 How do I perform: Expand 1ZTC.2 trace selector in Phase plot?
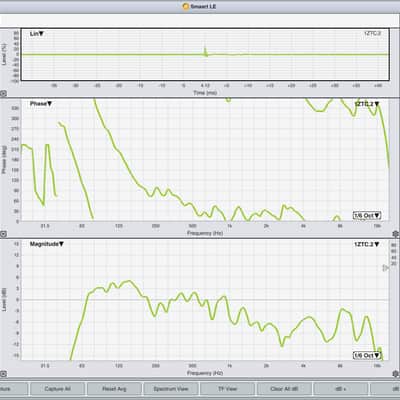click(x=367, y=104)
